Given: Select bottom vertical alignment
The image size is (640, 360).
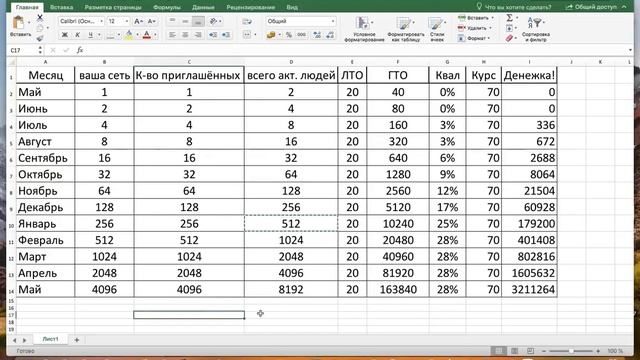Looking at the screenshot, I should click(198, 21).
